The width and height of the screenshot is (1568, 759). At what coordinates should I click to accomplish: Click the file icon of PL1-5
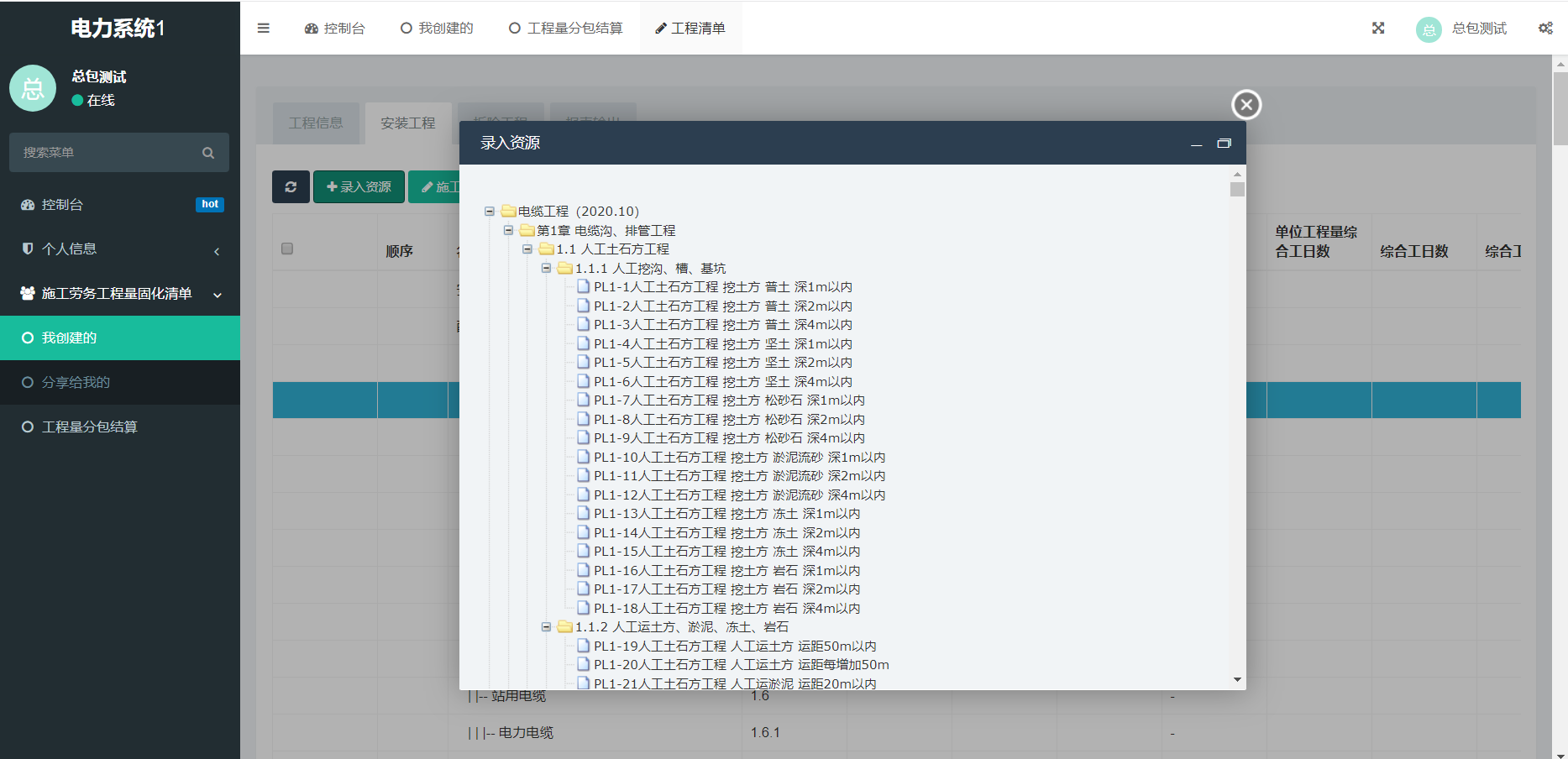tap(583, 362)
